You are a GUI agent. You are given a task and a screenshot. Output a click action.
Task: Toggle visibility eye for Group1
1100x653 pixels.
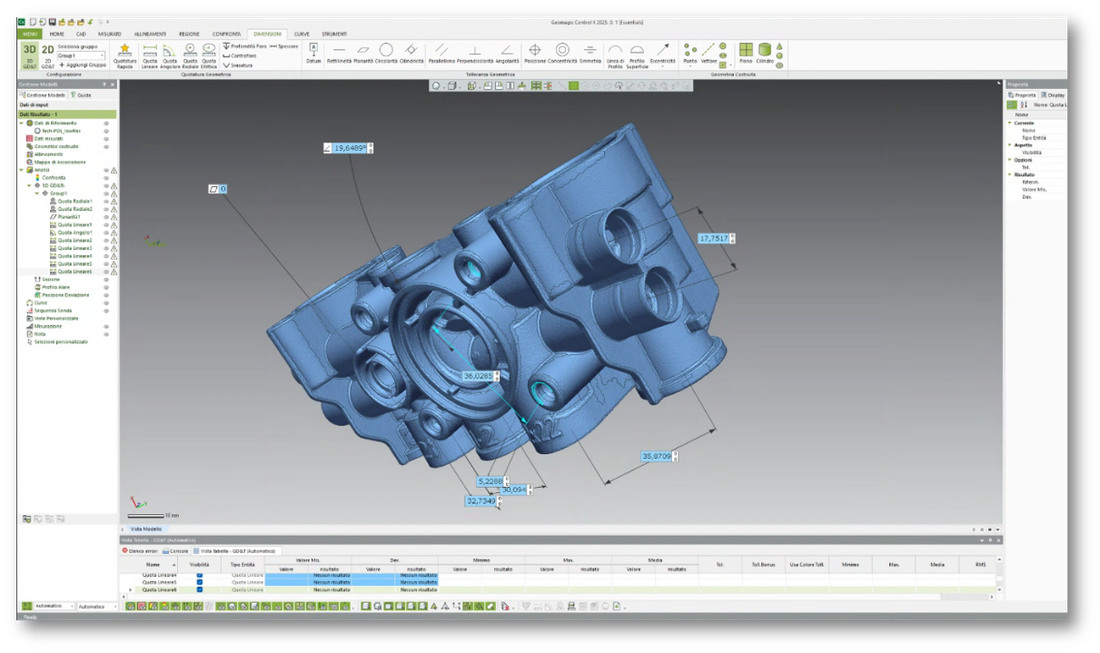[107, 193]
